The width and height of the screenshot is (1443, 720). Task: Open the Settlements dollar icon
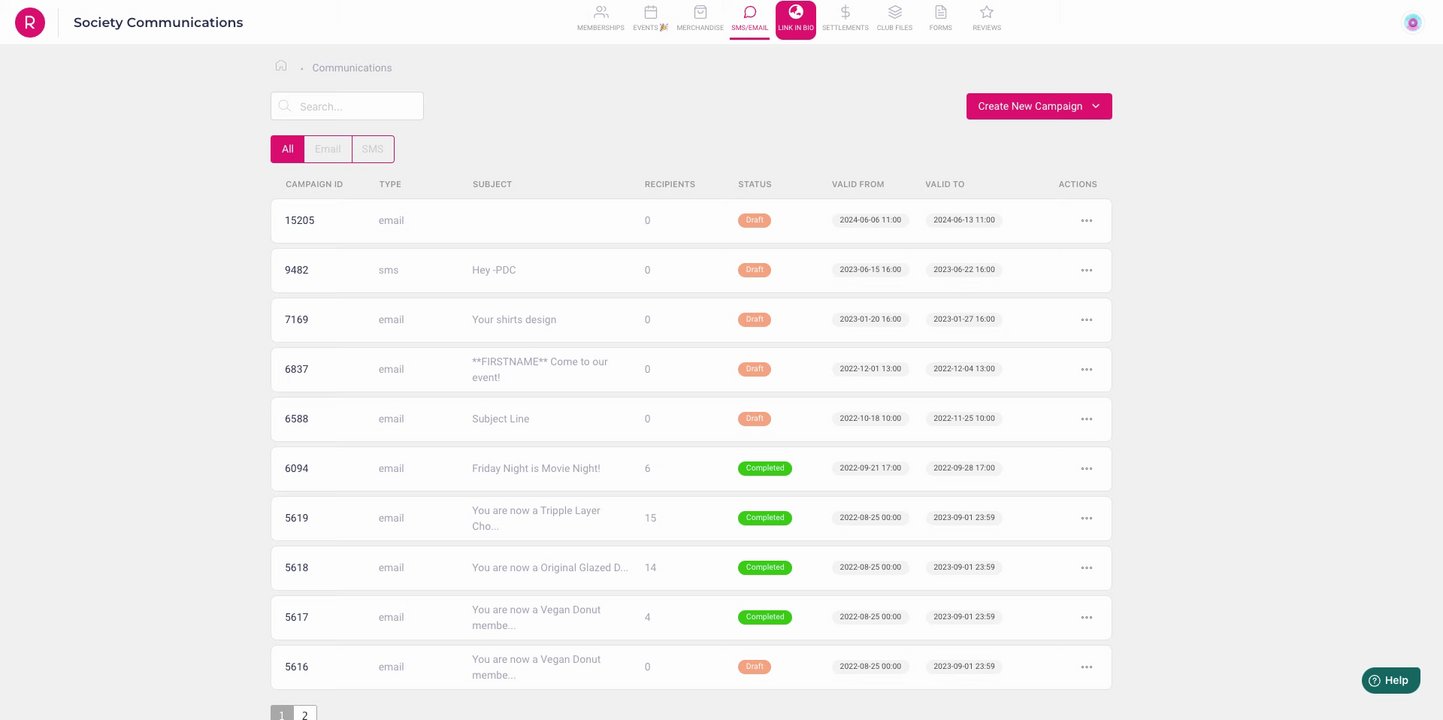[x=845, y=13]
